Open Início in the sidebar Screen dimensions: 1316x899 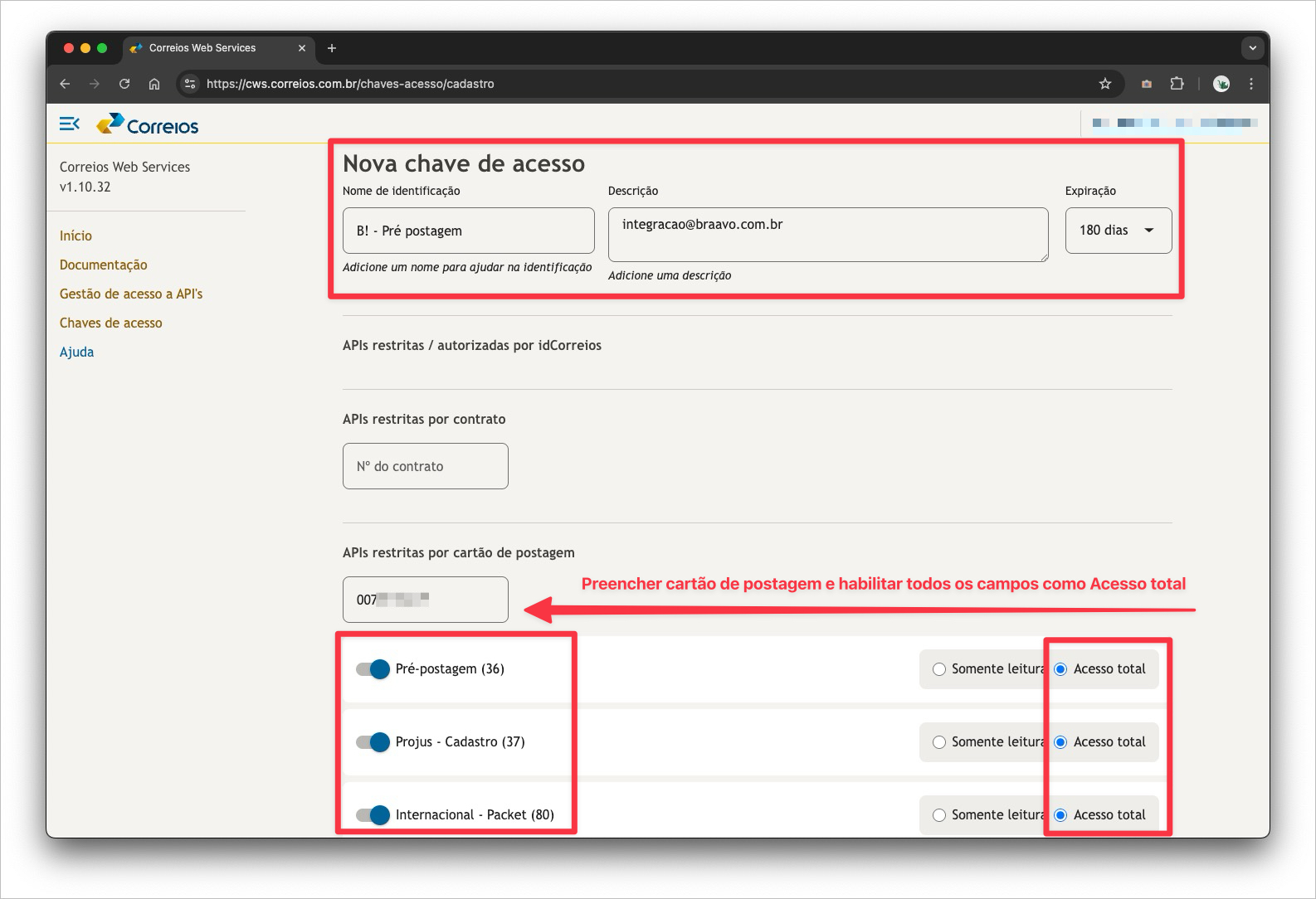[76, 236]
